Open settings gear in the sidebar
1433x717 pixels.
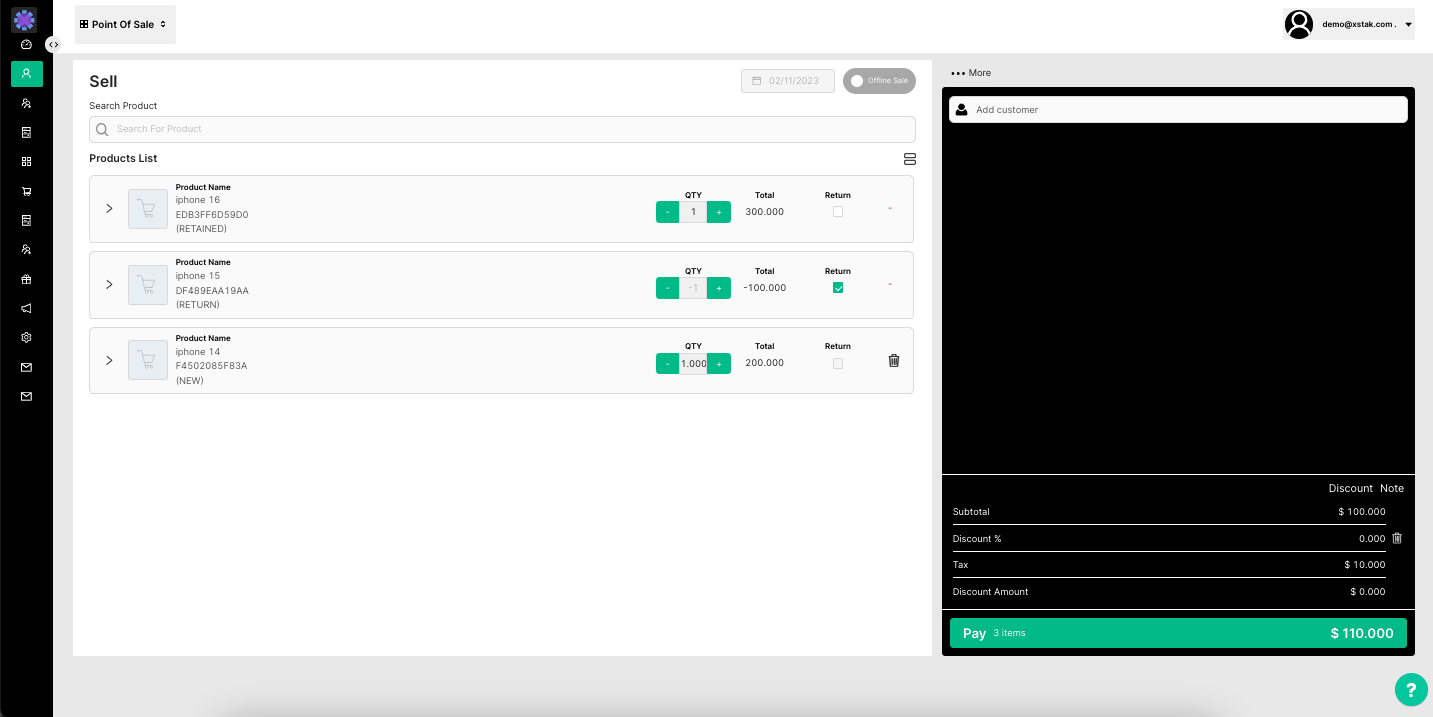[x=26, y=338]
